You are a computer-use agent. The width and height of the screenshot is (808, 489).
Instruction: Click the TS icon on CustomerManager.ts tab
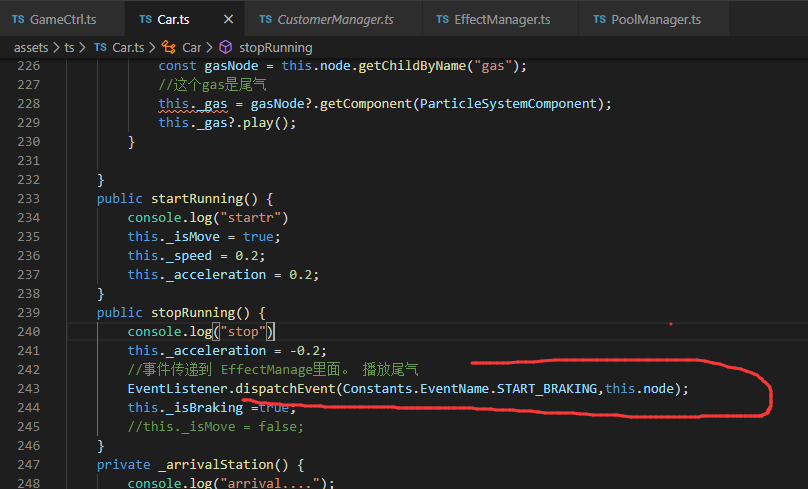[265, 19]
